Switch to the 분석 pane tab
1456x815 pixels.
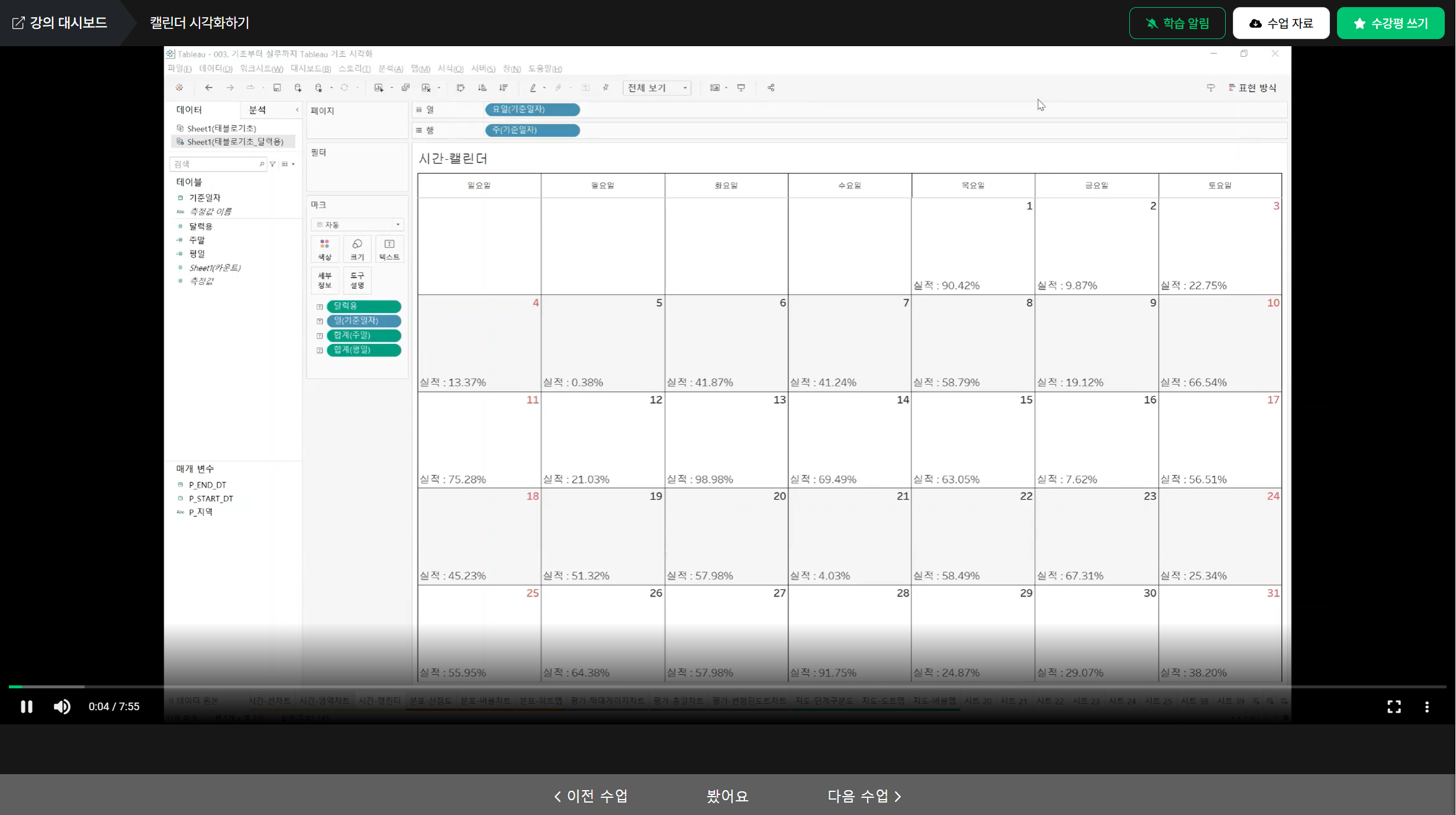coord(258,110)
